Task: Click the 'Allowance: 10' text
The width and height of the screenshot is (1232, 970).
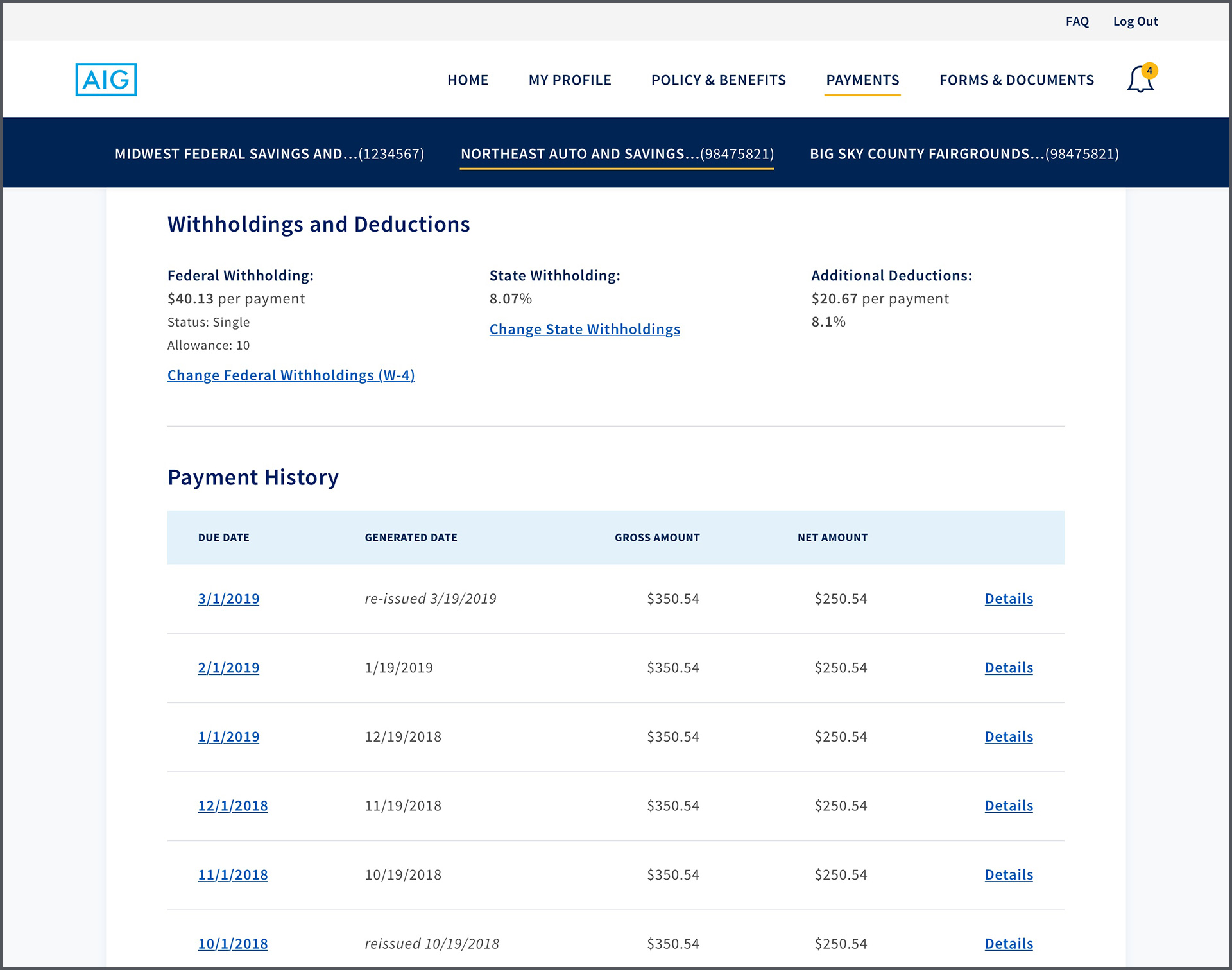Action: (209, 345)
